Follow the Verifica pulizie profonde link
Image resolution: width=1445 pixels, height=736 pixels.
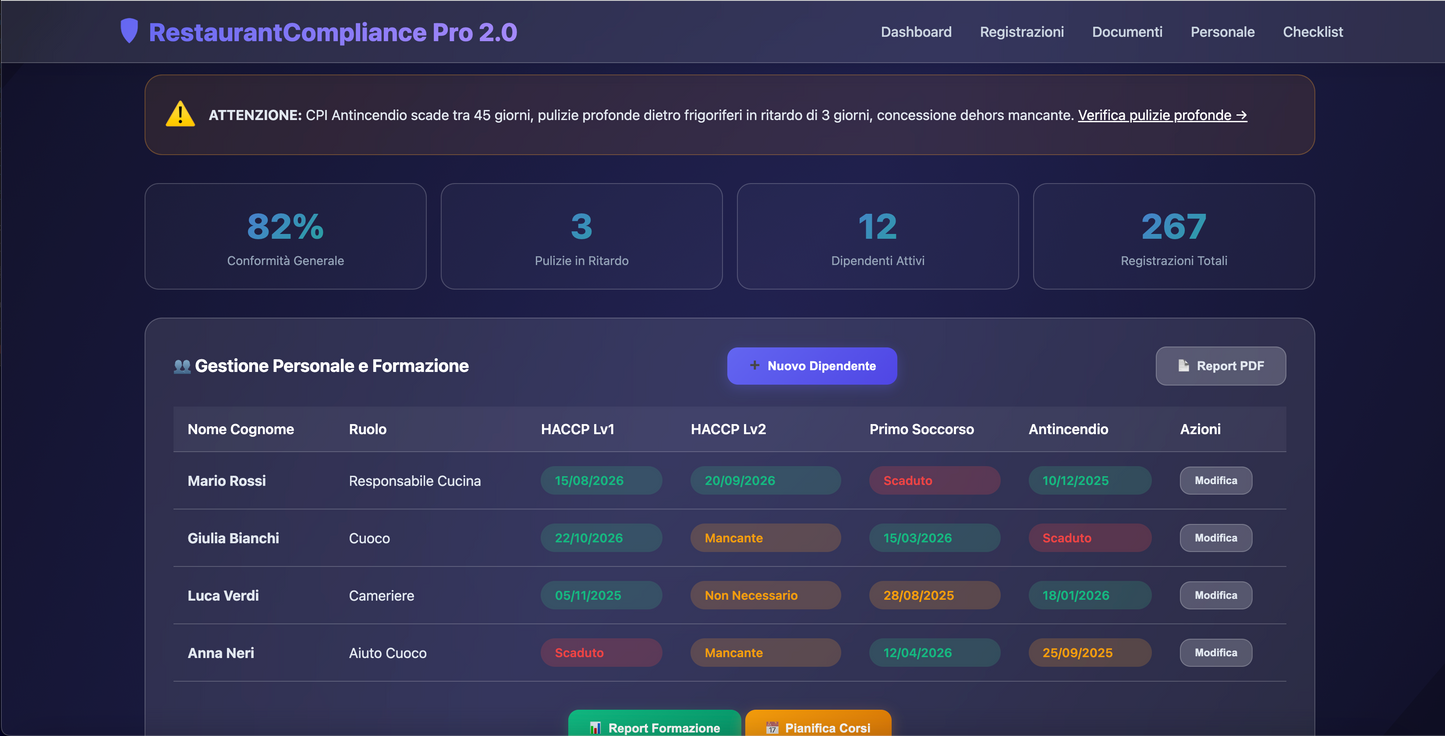pyautogui.click(x=1162, y=114)
